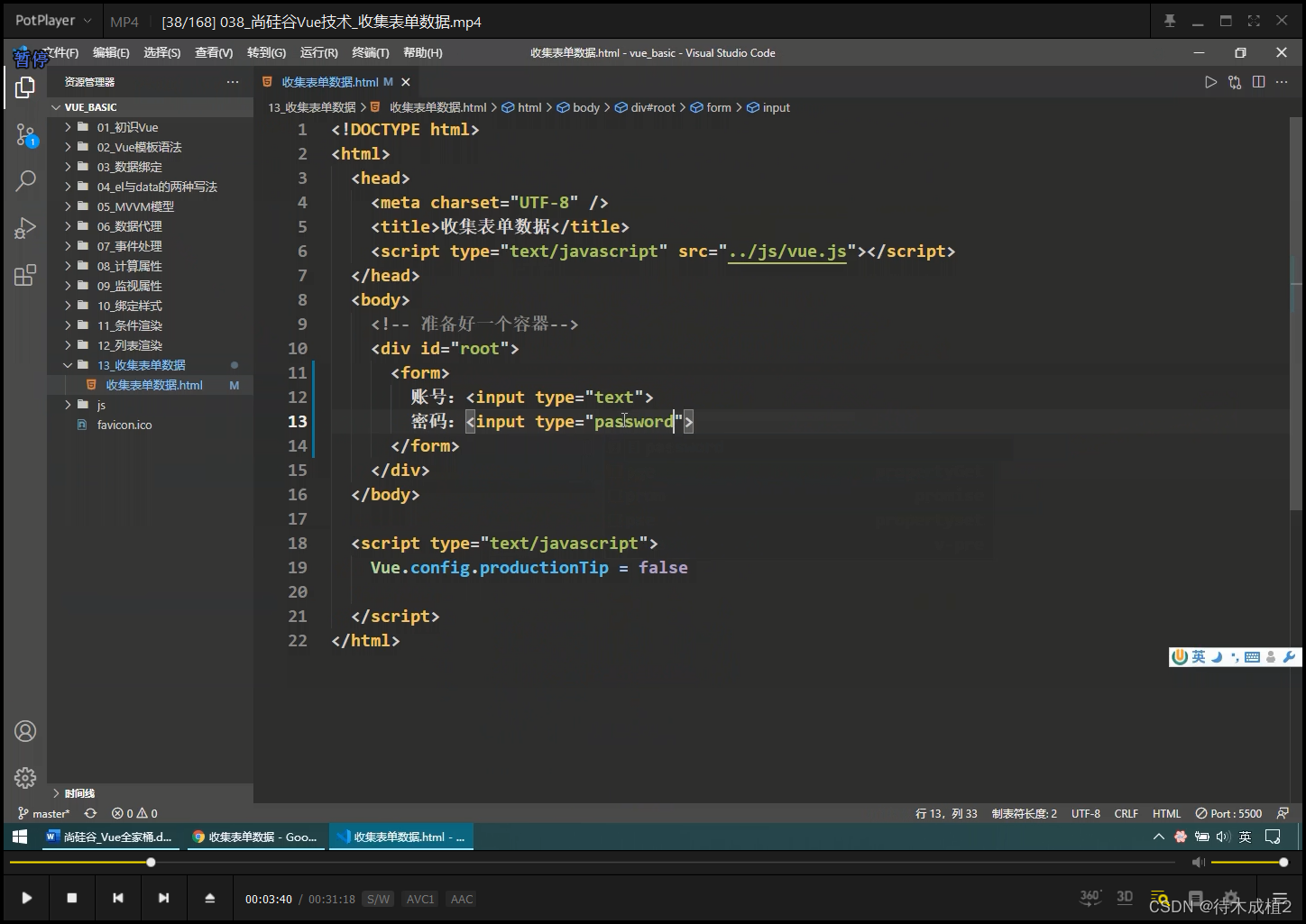
Task: Click the feedback icon in status bar
Action: point(1283,813)
